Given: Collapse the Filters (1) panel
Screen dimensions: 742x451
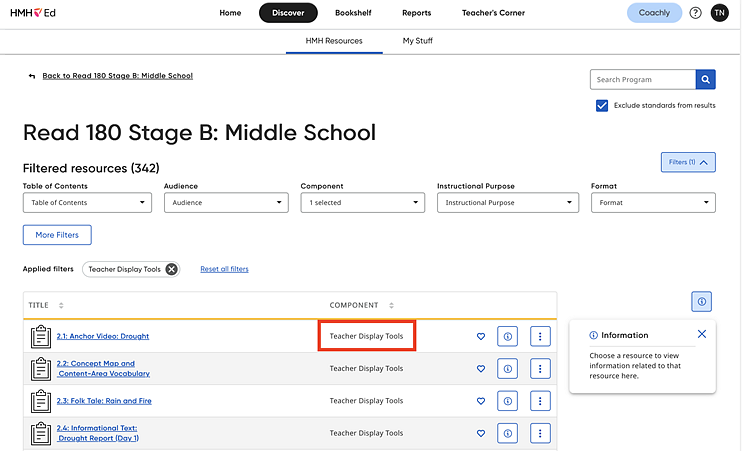Looking at the screenshot, I should coord(688,162).
